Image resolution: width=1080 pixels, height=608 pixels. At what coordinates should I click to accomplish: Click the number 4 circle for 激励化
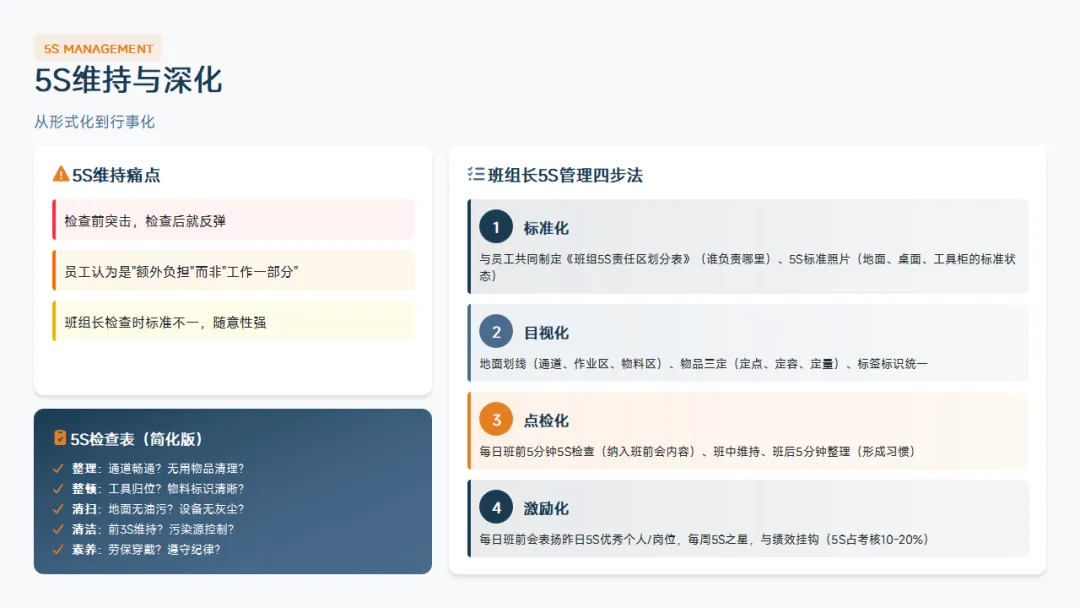point(496,507)
